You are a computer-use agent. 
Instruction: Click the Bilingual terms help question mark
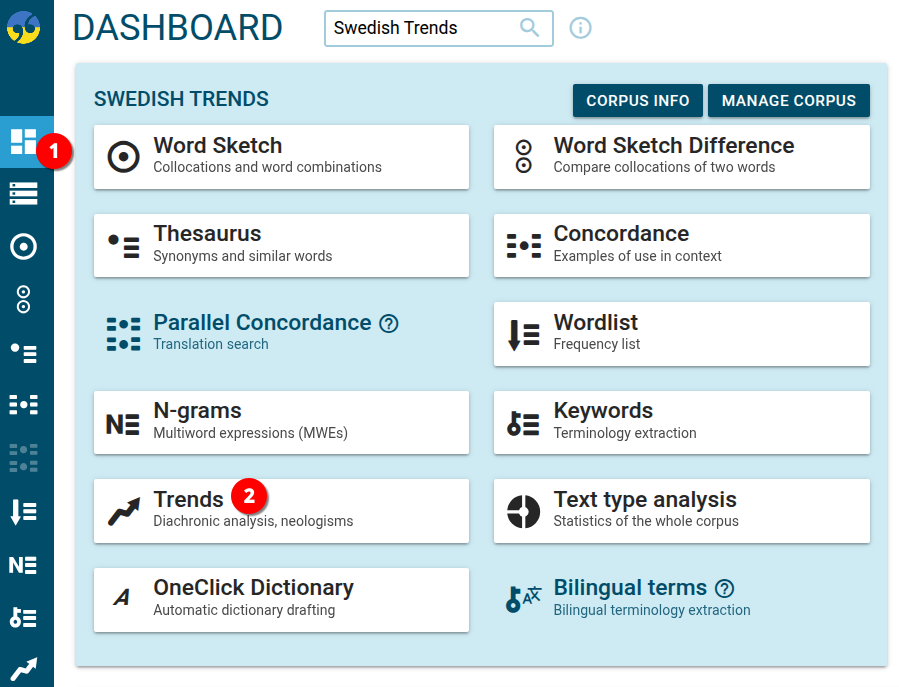pyautogui.click(x=724, y=589)
